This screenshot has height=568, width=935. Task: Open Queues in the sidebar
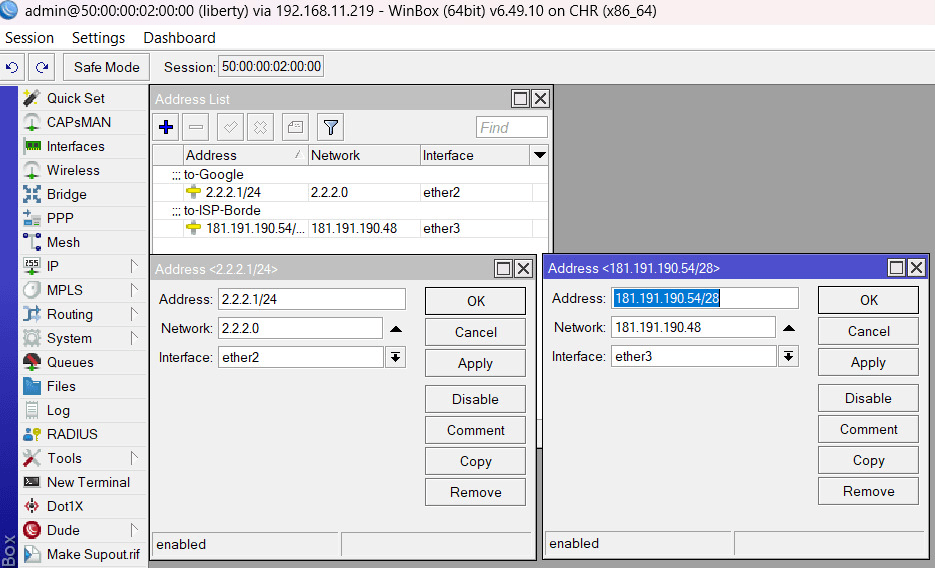(83, 362)
